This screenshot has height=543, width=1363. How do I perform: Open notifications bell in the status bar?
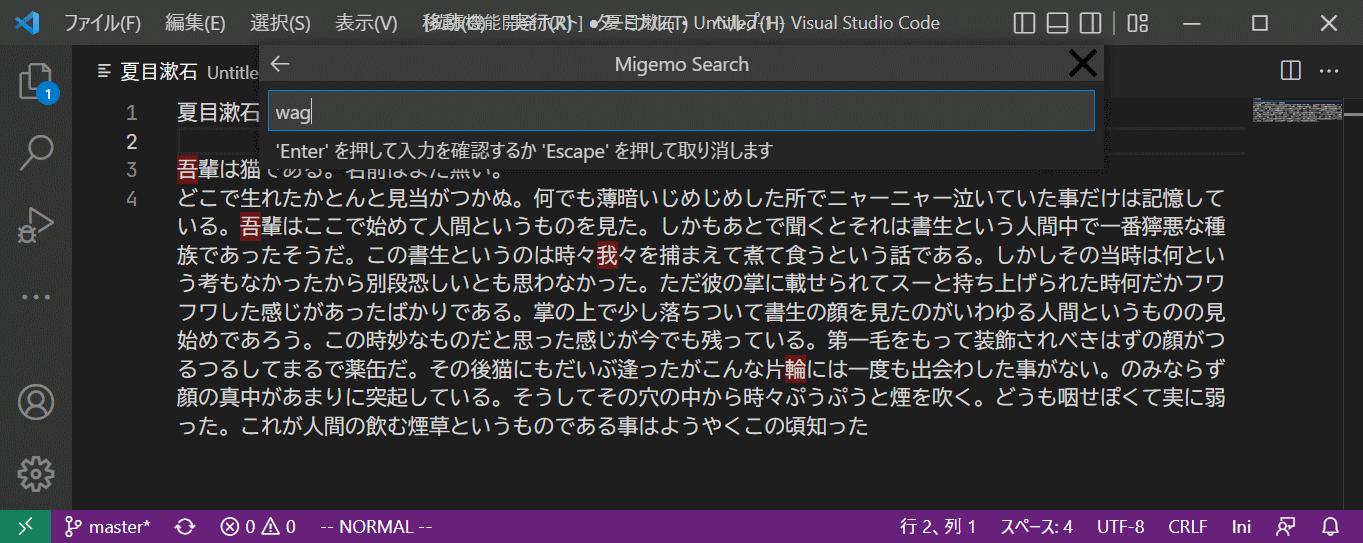click(x=1331, y=526)
